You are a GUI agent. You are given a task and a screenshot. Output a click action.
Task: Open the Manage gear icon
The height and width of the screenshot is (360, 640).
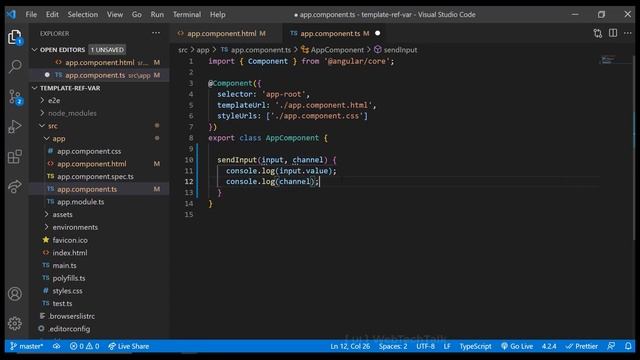pyautogui.click(x=15, y=323)
